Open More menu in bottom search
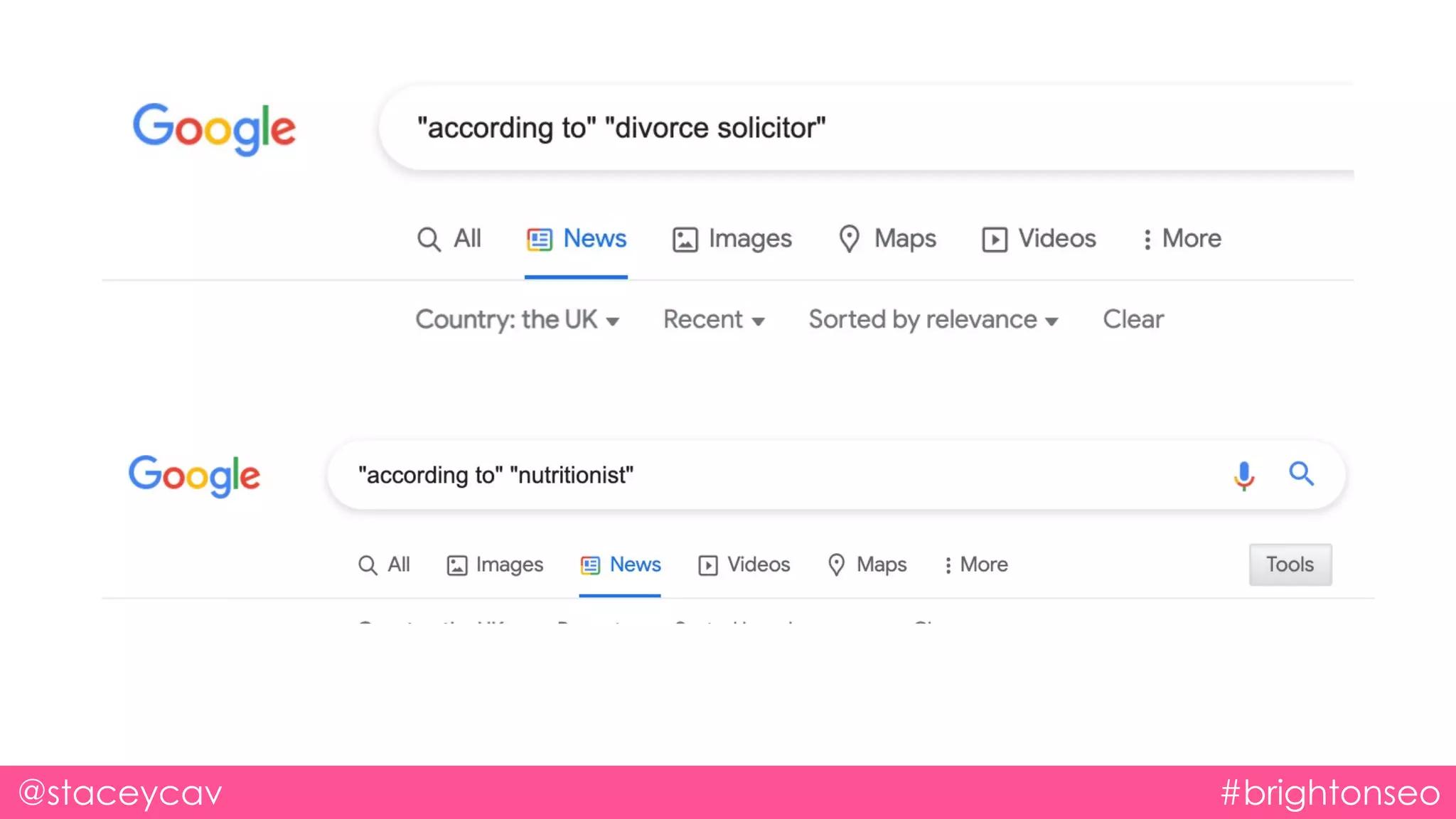This screenshot has height=819, width=1456. 975,564
